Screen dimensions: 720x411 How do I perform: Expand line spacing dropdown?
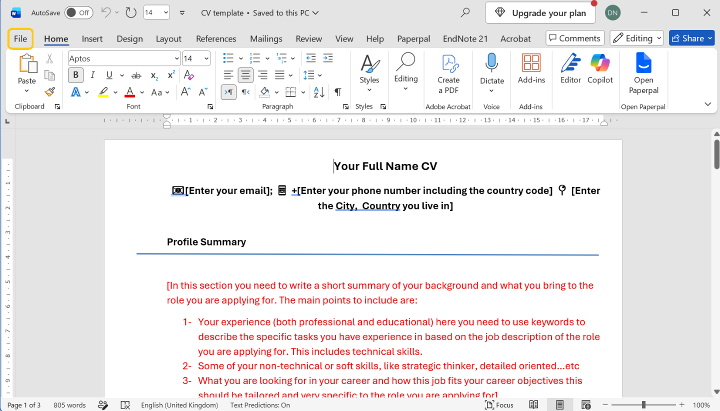coord(320,75)
